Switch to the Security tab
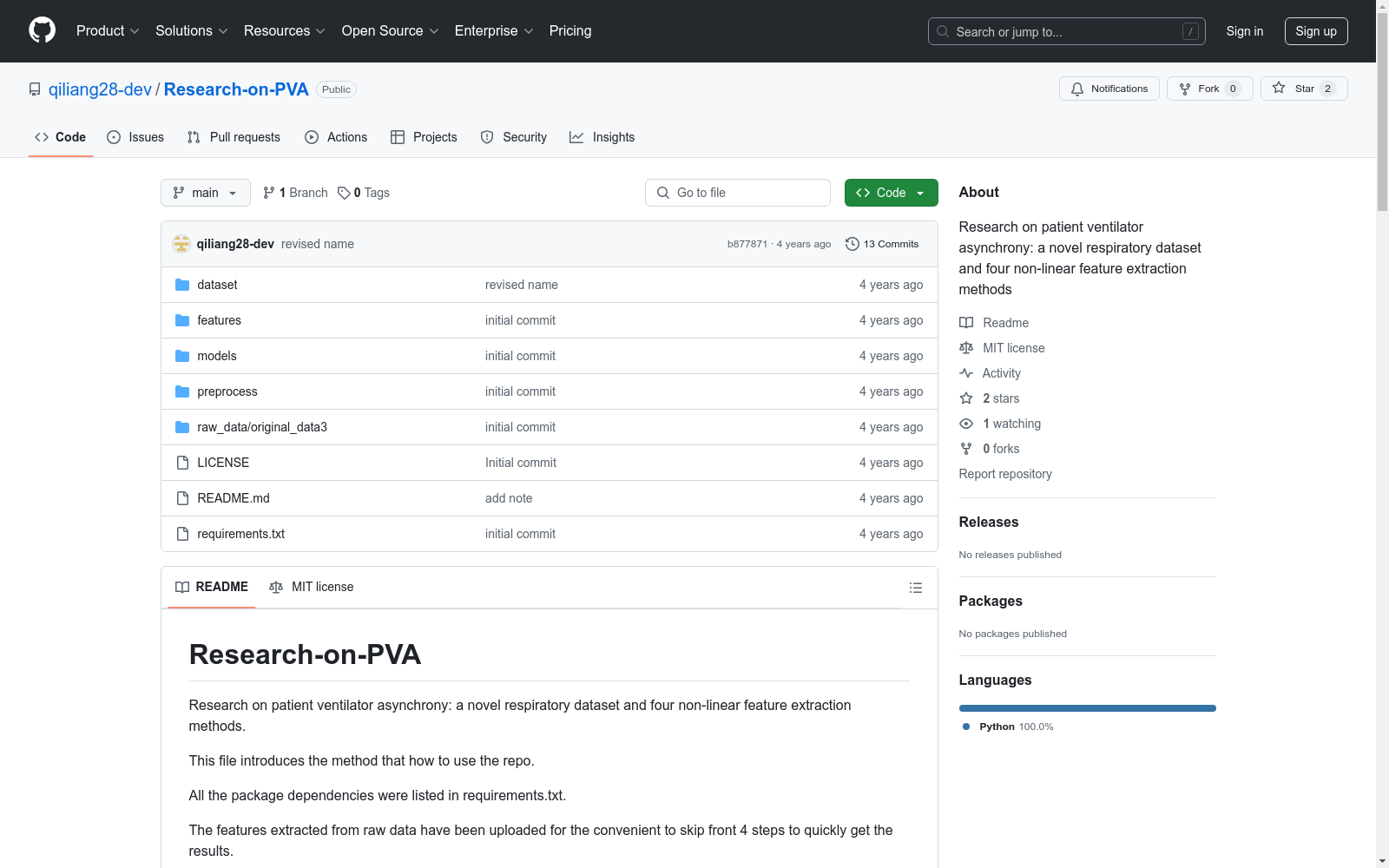 (514, 137)
